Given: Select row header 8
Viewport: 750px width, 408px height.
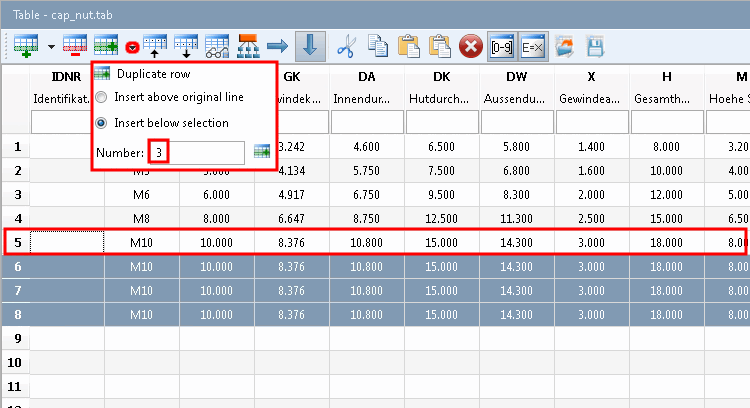Looking at the screenshot, I should coord(16,314).
